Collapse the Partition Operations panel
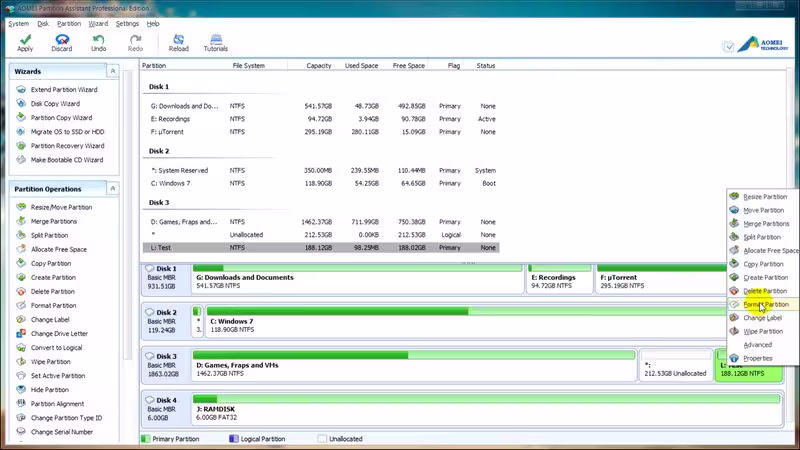This screenshot has width=800, height=450. pyautogui.click(x=113, y=189)
